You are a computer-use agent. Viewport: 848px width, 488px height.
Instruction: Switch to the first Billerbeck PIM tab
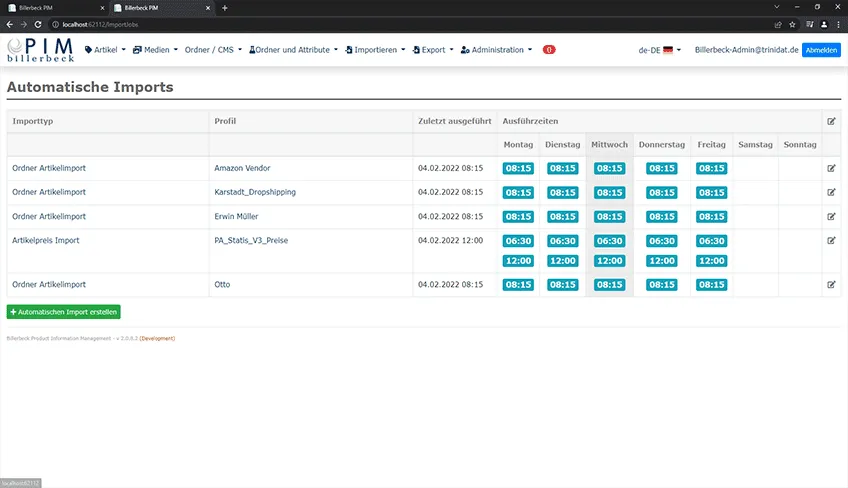(x=54, y=8)
